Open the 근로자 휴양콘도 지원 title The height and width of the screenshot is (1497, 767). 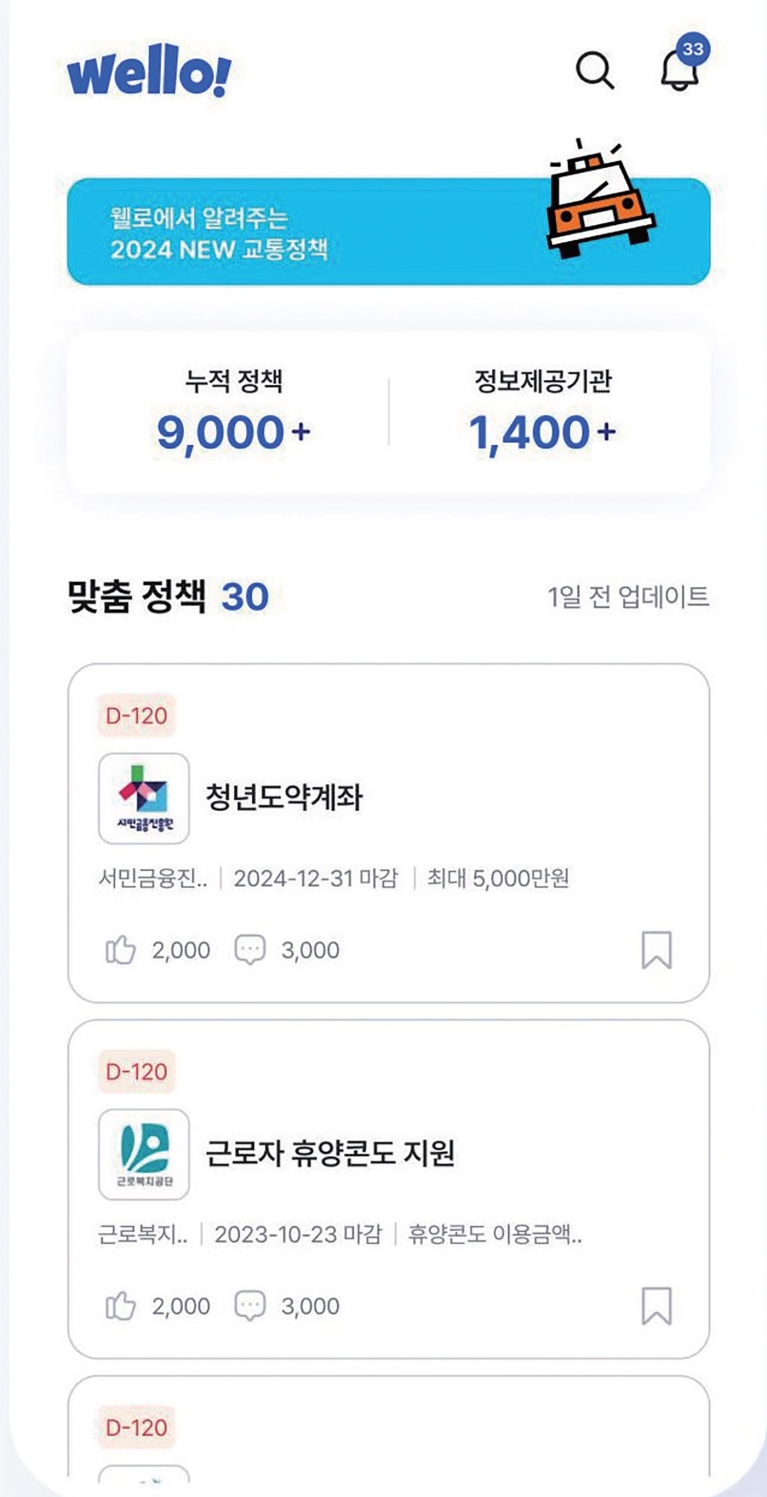click(x=330, y=1153)
